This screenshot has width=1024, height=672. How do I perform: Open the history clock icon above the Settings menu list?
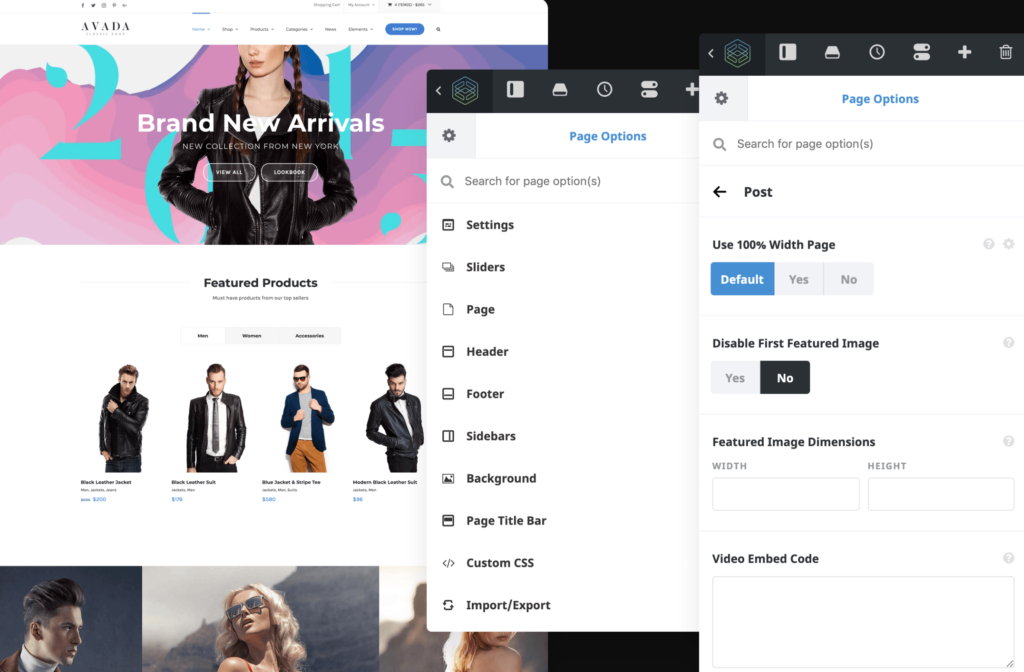coord(604,89)
